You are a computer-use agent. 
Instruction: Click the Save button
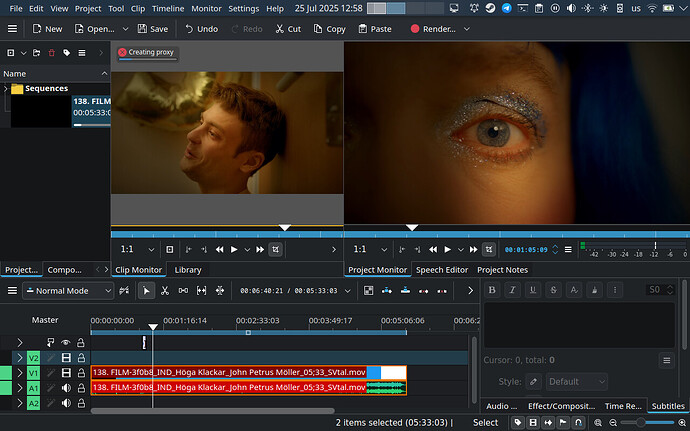151,29
